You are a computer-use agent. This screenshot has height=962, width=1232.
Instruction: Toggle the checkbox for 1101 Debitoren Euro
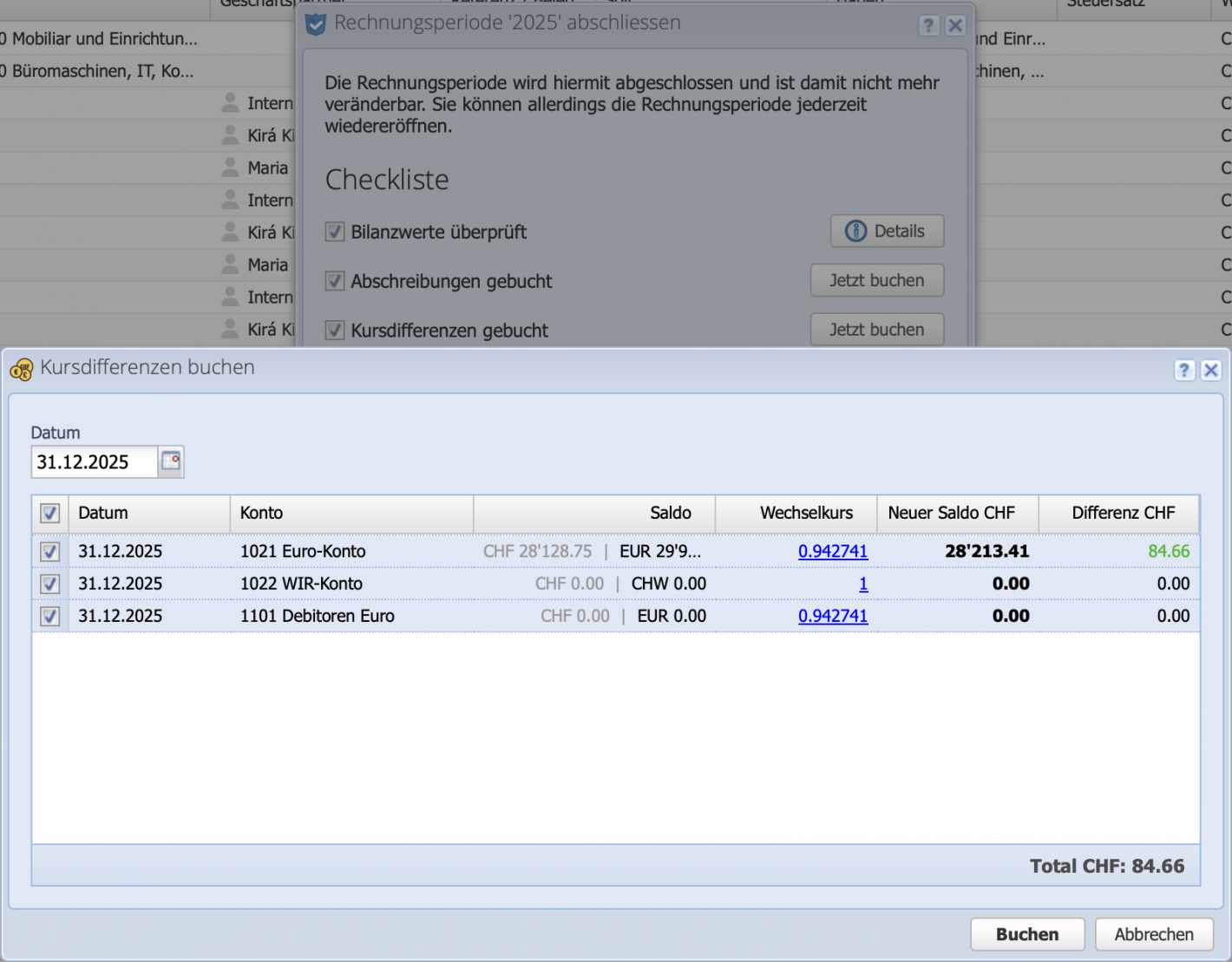click(x=49, y=616)
